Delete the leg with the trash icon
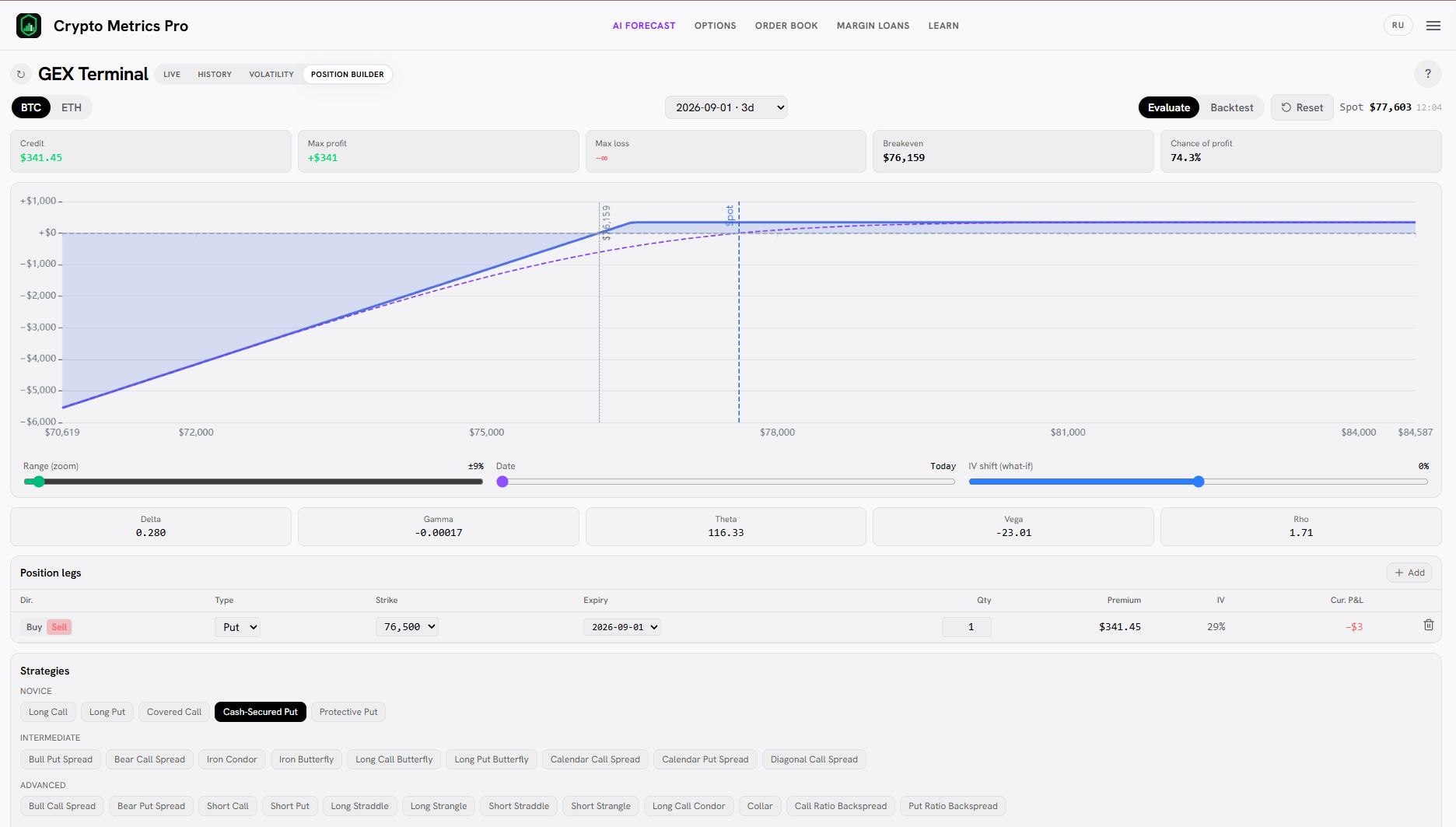 coord(1429,625)
